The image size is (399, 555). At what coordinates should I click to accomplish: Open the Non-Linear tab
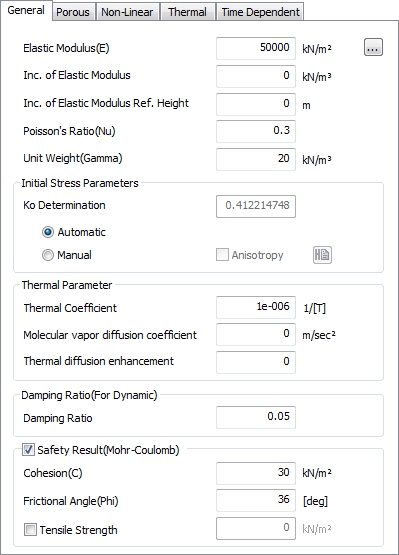[127, 12]
